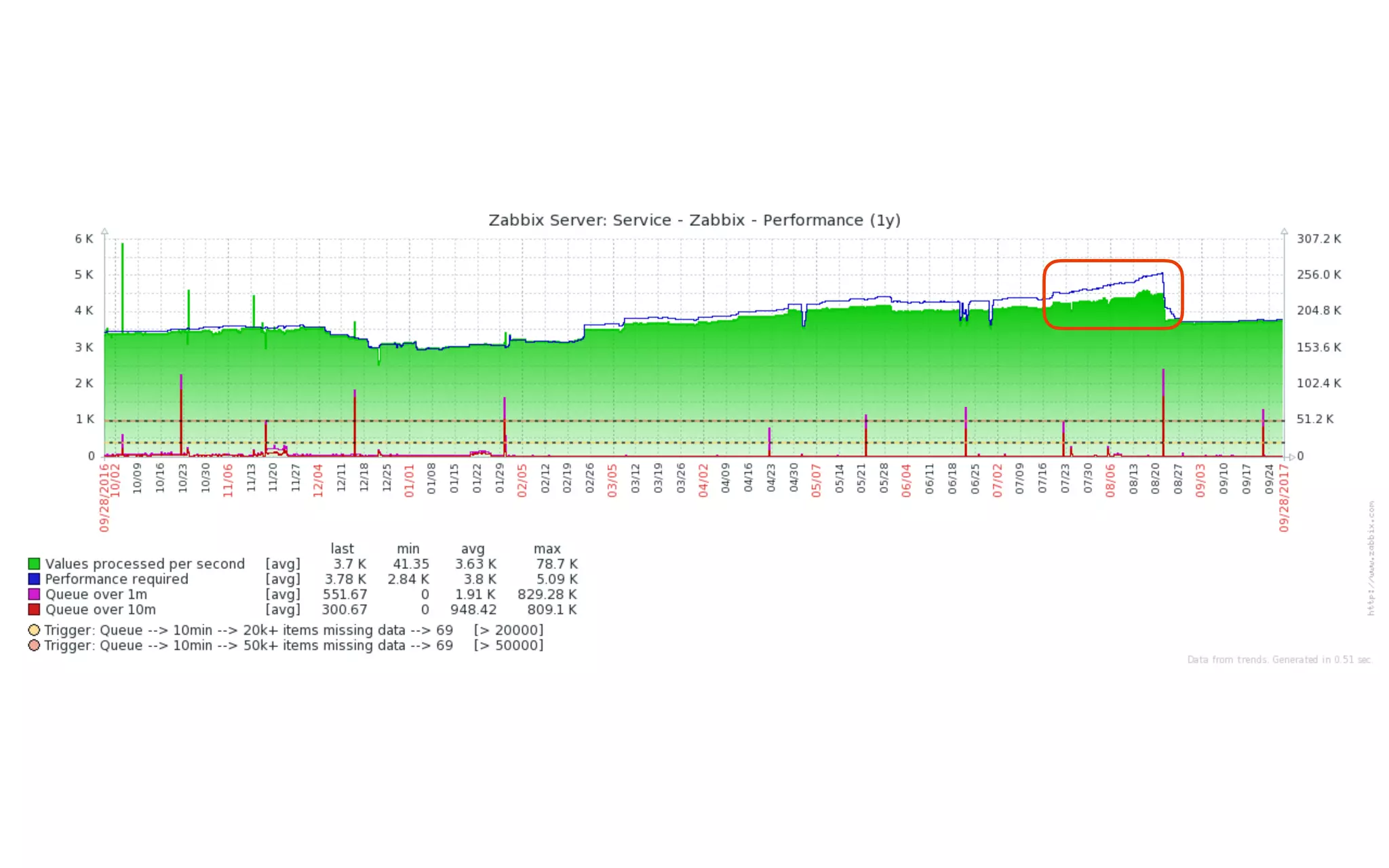Screen dimensions: 1389x868
Task: Click the red-outlined highlighted graph region
Action: point(1112,294)
